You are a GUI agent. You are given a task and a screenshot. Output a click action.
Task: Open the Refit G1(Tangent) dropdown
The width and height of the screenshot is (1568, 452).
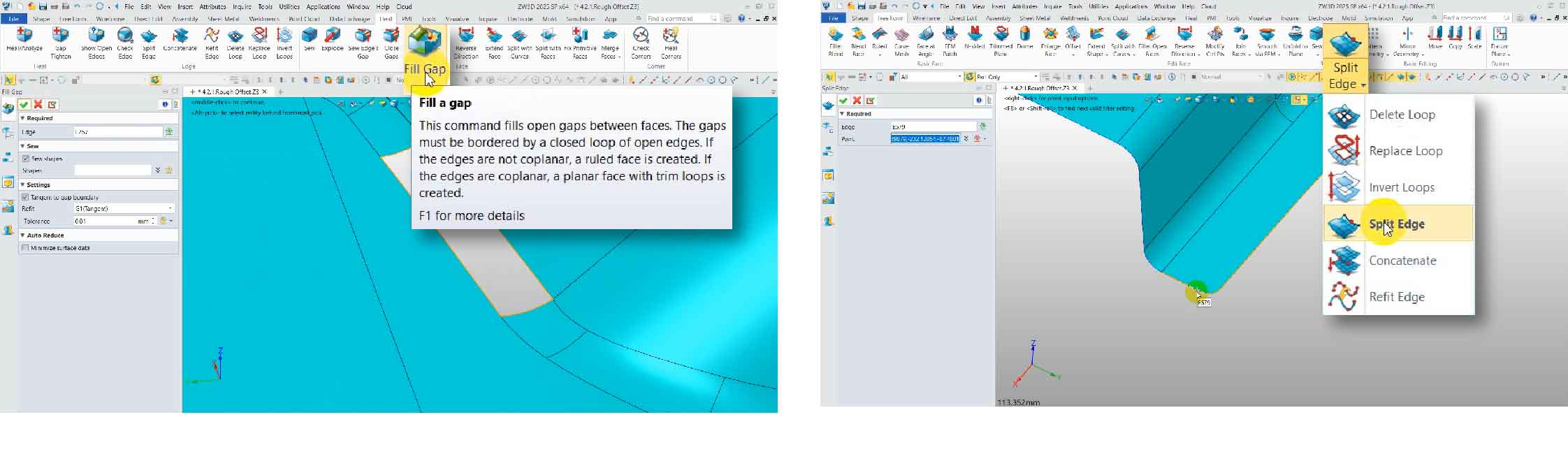[123, 208]
